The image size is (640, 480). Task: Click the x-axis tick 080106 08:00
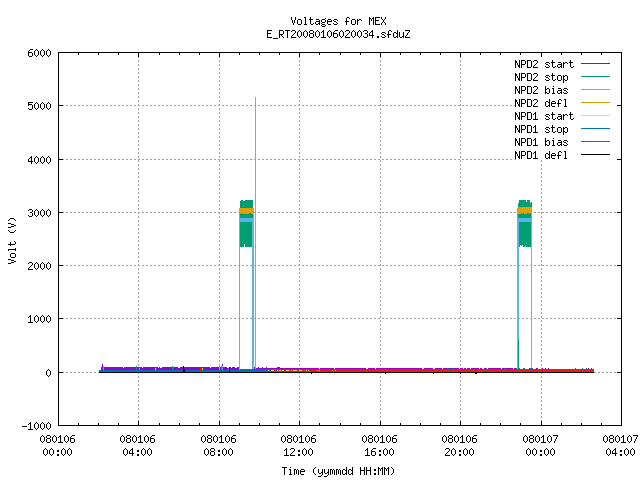218,446
